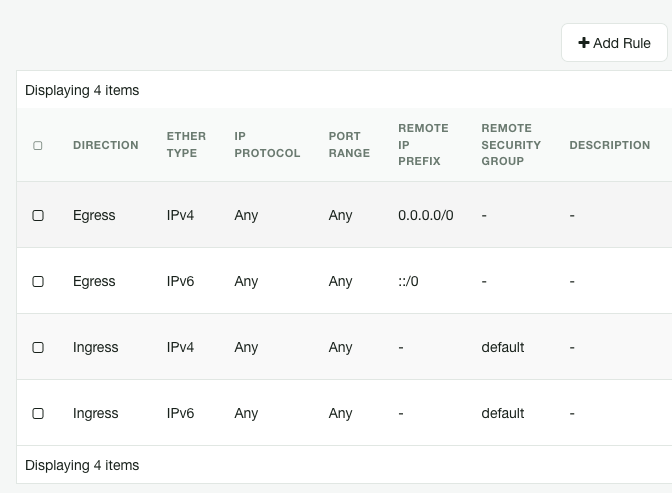Click the 0.0.0.0/0 remote IP prefix cell

pos(426,215)
